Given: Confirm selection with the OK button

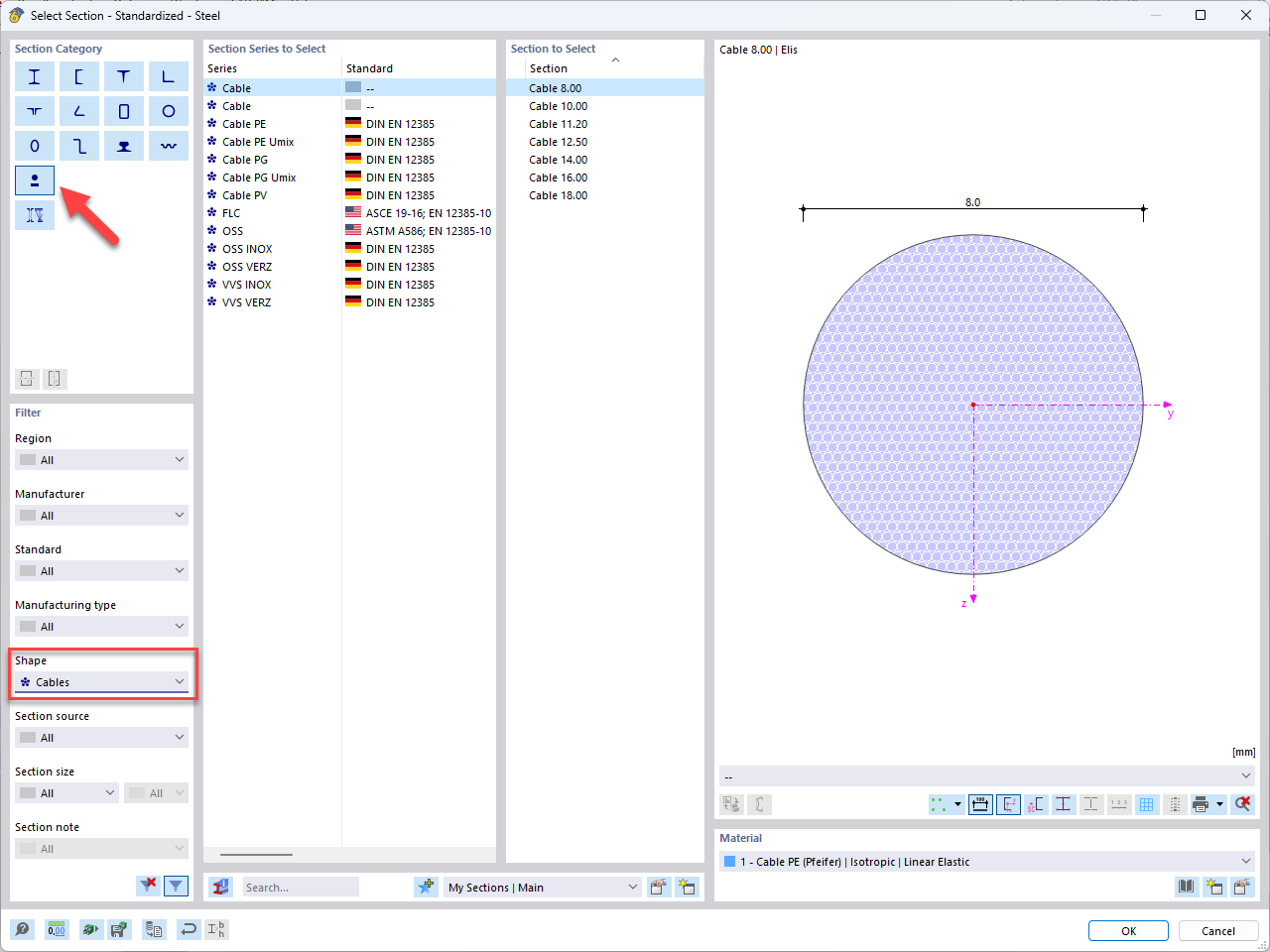Looking at the screenshot, I should coord(1128,930).
